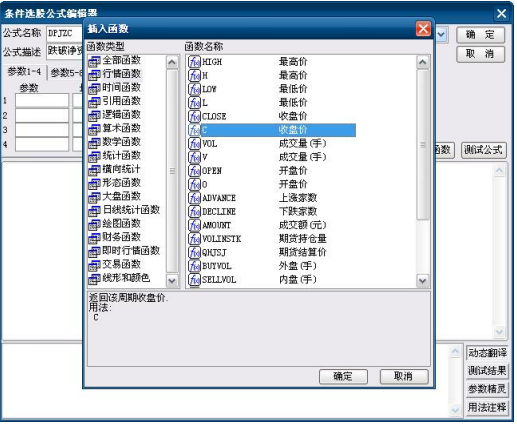
Task: Click the icon beside 形态函数
Action: tap(94, 184)
